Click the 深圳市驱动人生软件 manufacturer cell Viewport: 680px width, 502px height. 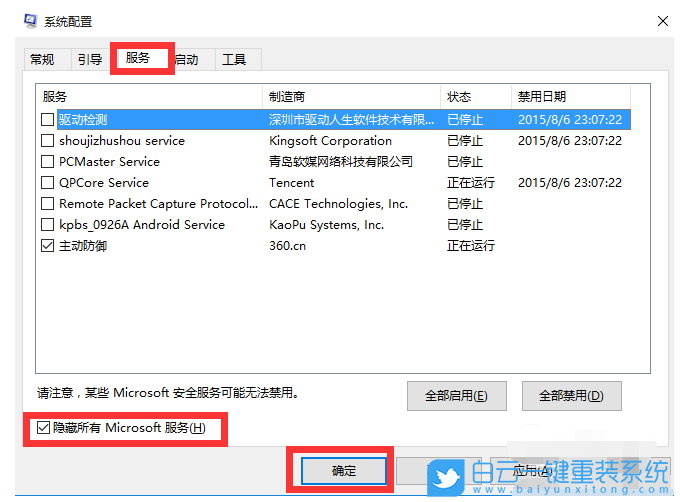point(351,120)
